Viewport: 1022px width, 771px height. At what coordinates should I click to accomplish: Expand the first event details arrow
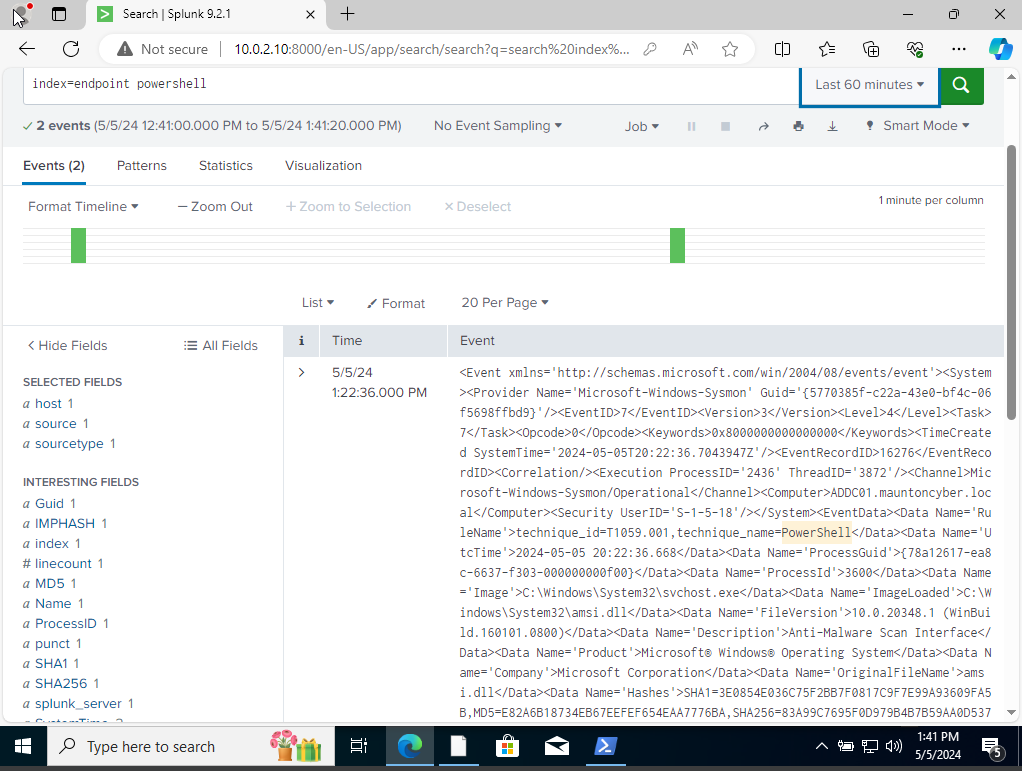[x=300, y=370]
